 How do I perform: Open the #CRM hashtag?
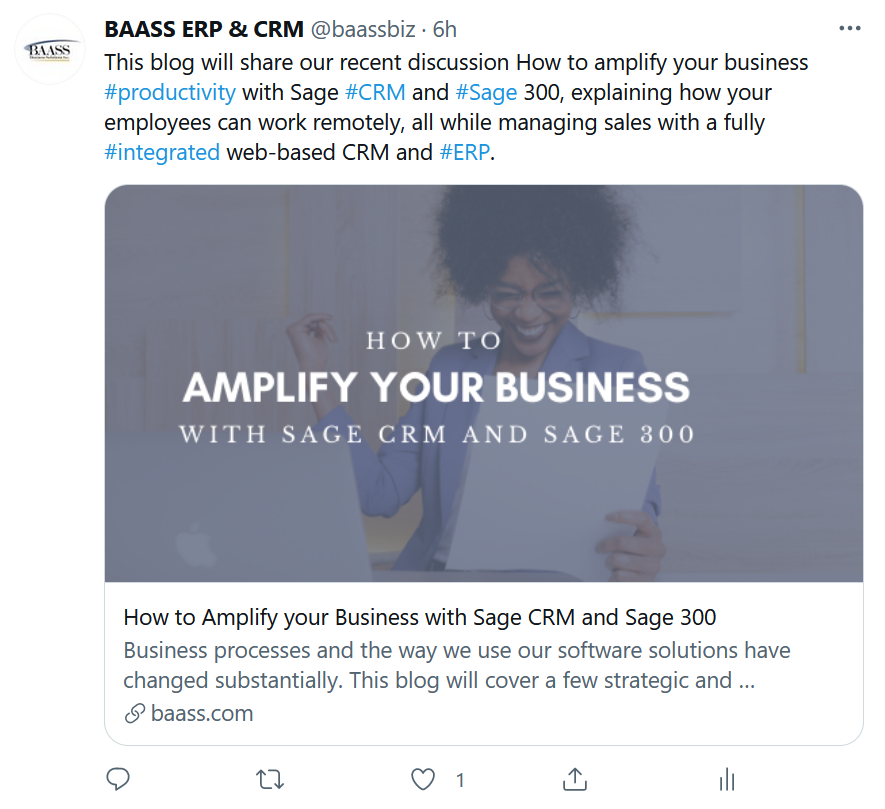(x=375, y=93)
